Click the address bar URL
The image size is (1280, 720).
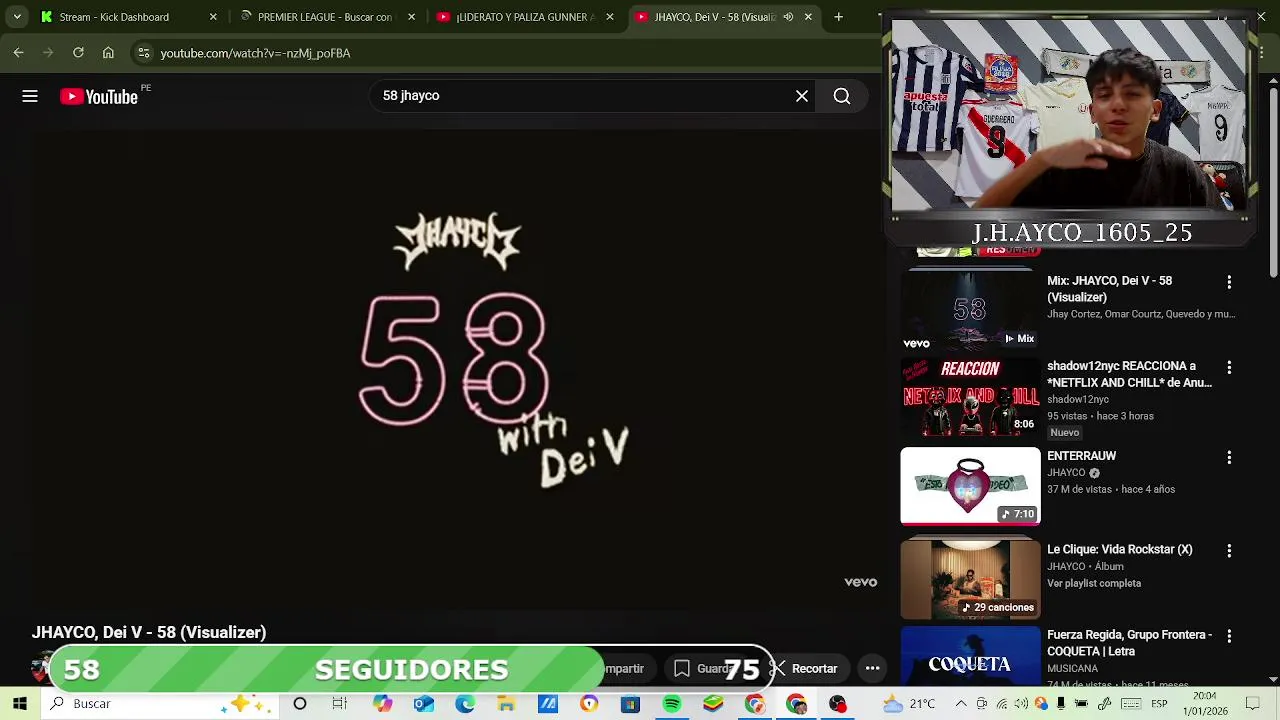pos(255,53)
